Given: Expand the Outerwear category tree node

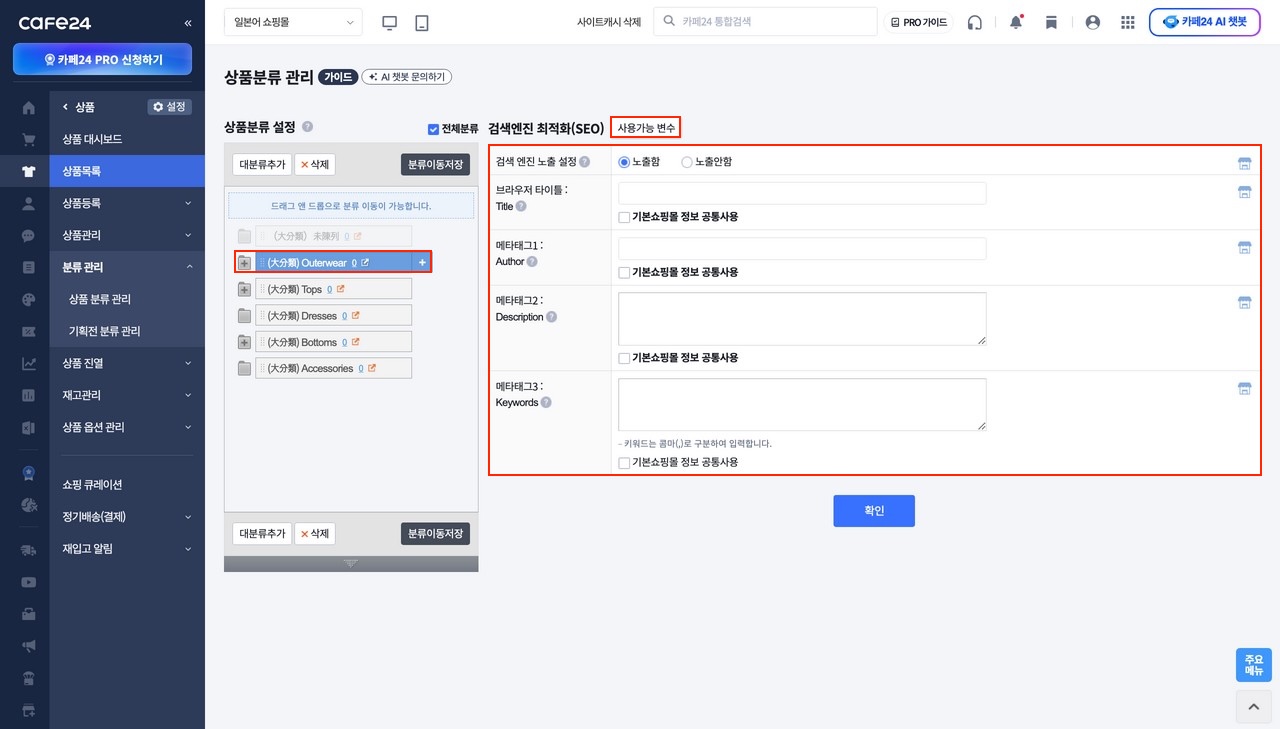Looking at the screenshot, I should point(244,263).
